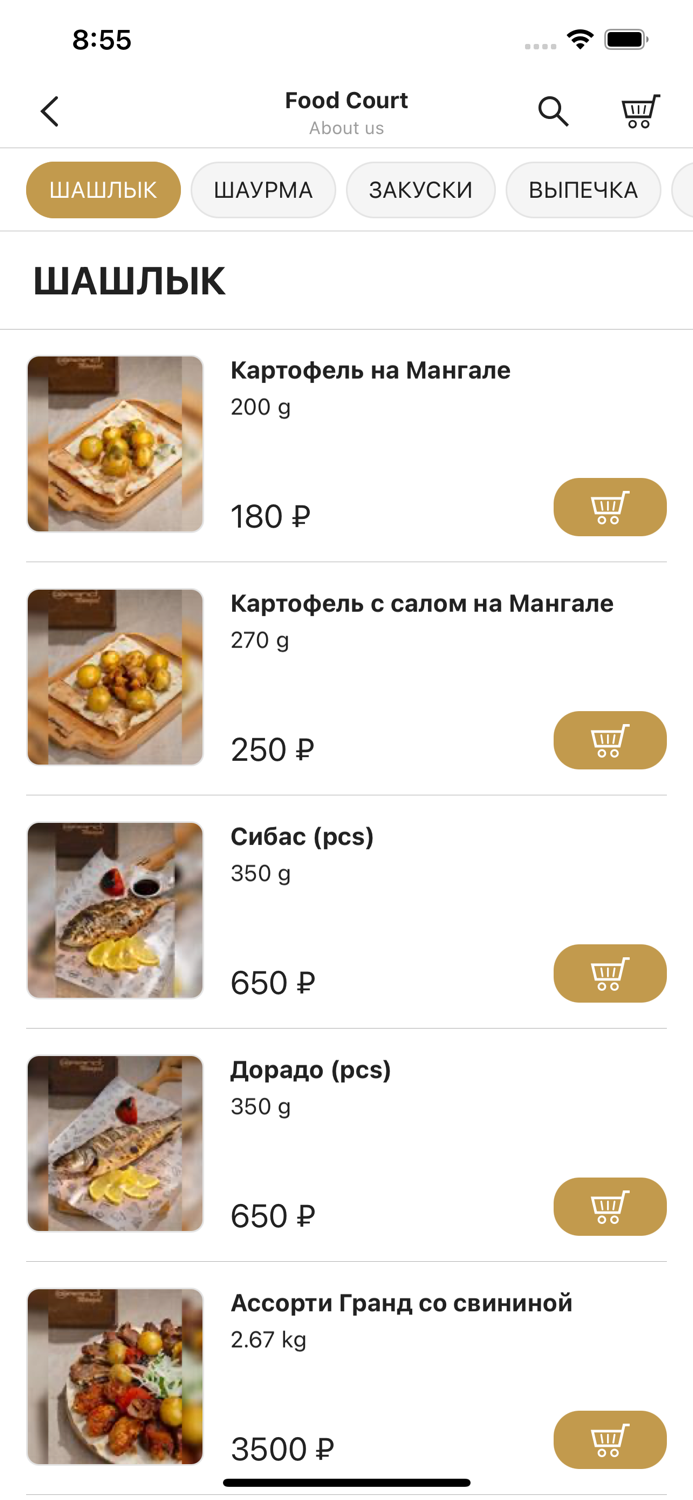The width and height of the screenshot is (693, 1500).
Task: Open the search icon
Action: pyautogui.click(x=553, y=112)
